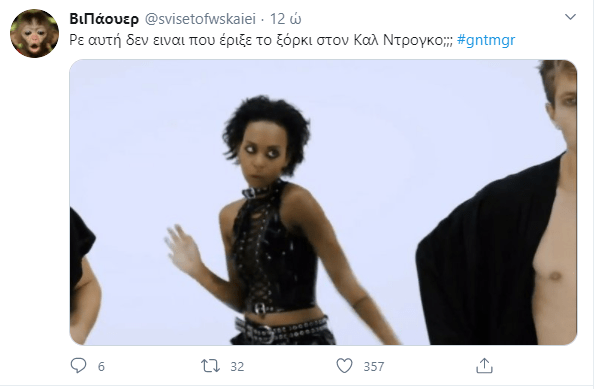Open the share menu with the upload arrow icon

coord(484,366)
